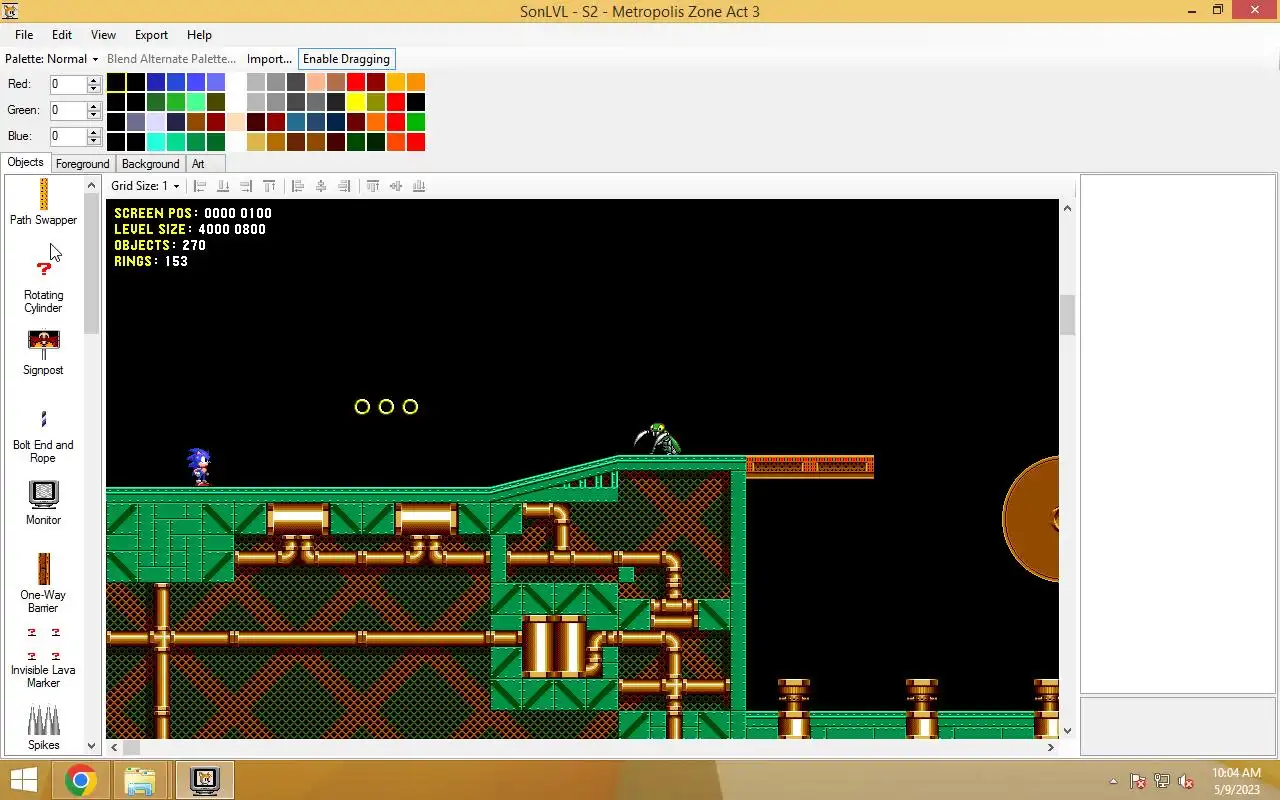Click the network tray icon
The image size is (1280, 800).
point(1162,781)
